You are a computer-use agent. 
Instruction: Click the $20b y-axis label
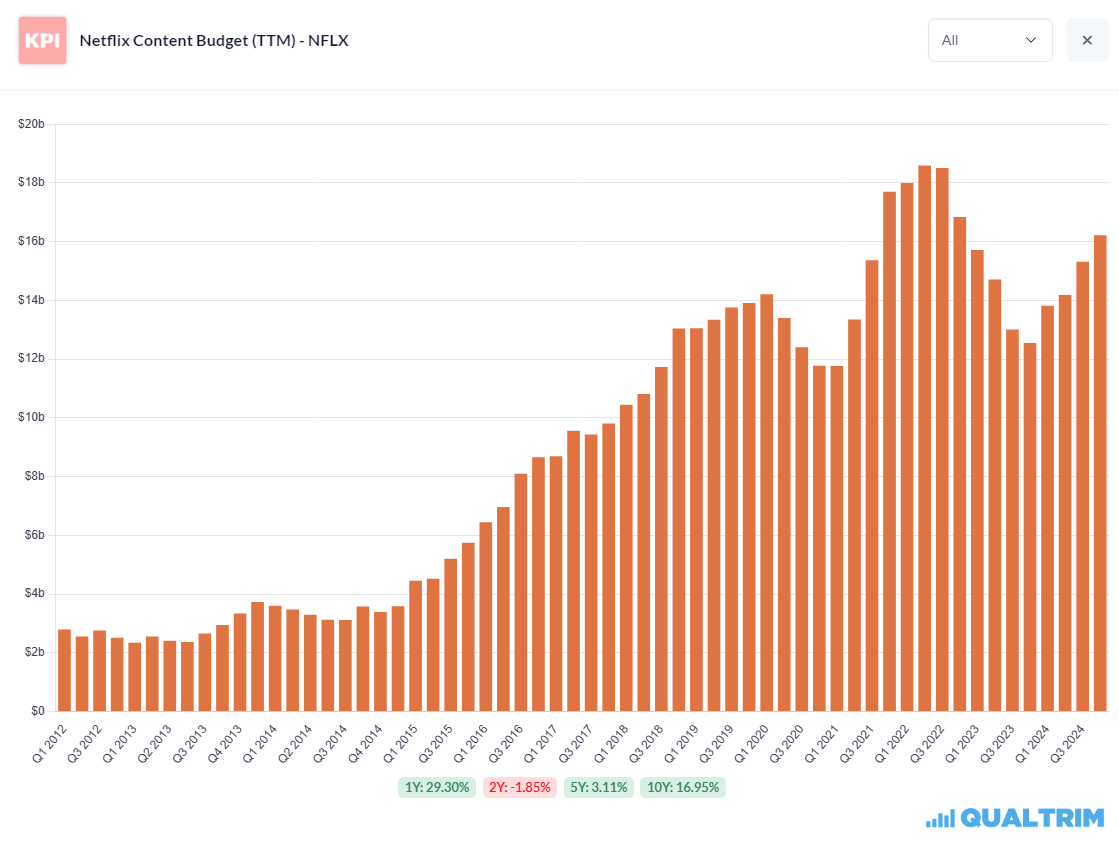coord(31,124)
